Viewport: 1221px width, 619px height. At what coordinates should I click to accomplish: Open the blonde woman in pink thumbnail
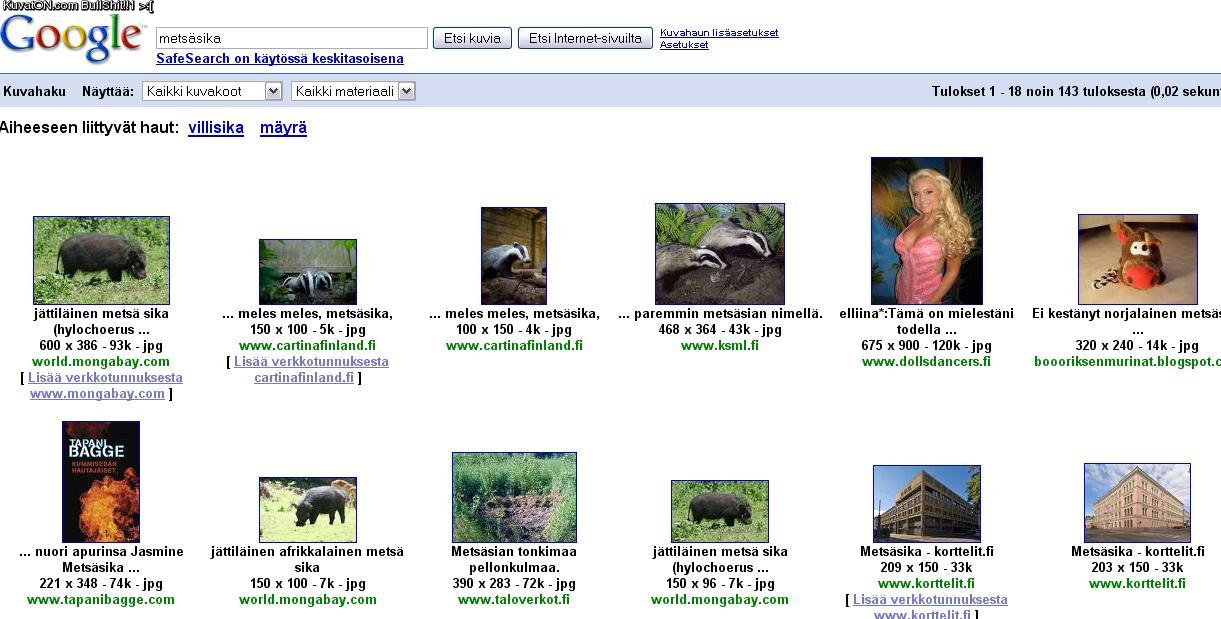click(x=926, y=230)
